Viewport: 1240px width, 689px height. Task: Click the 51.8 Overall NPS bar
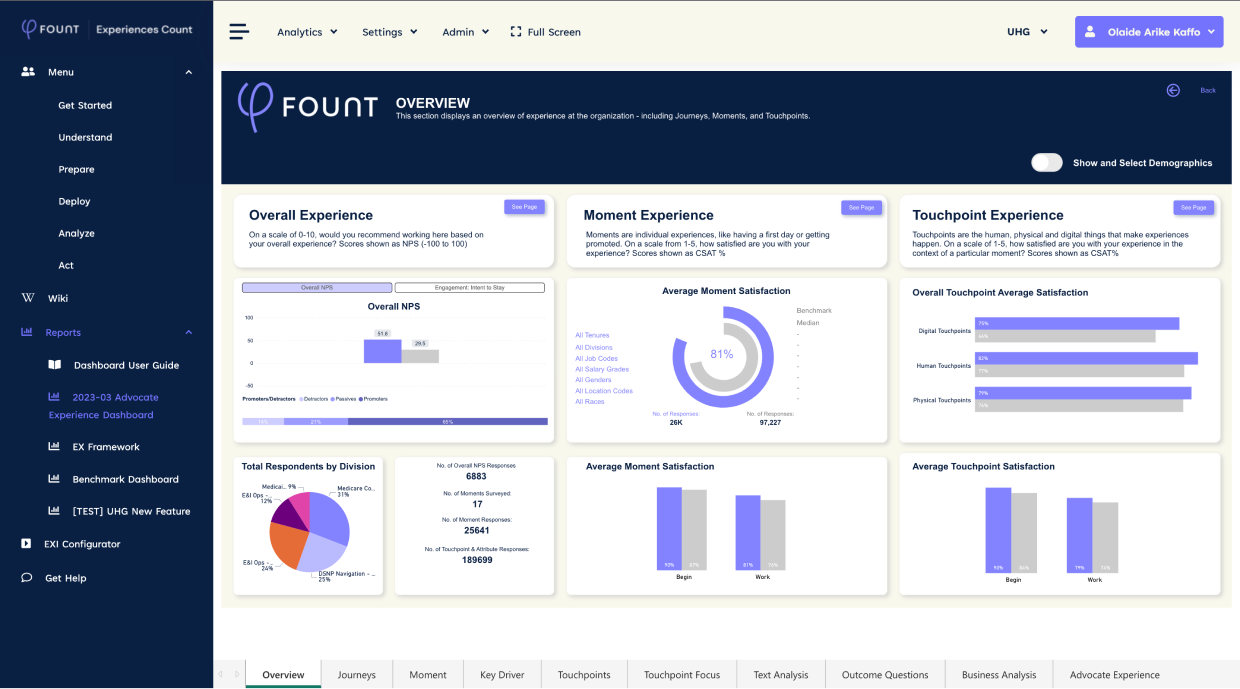click(382, 351)
